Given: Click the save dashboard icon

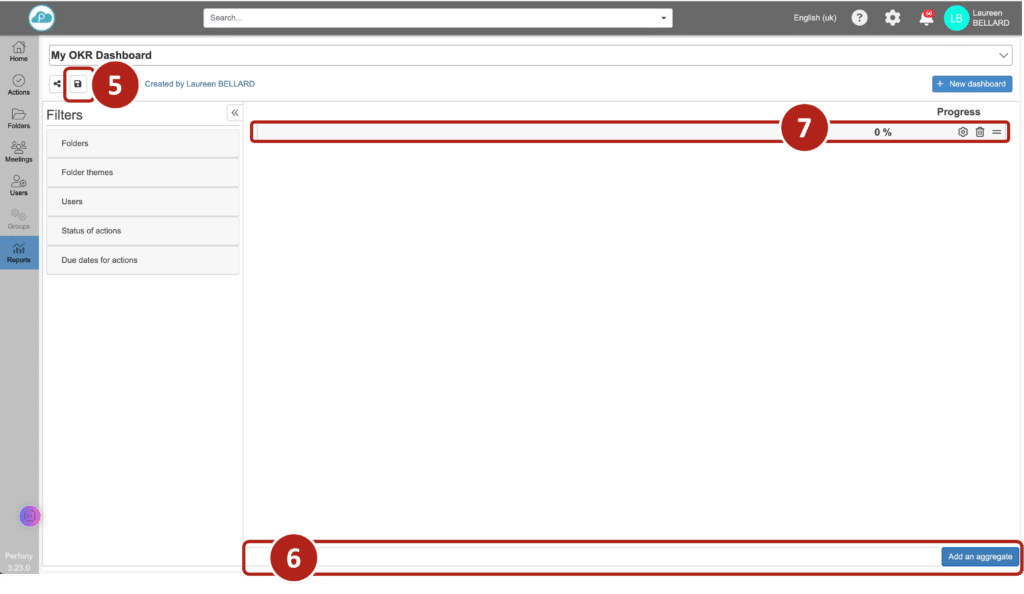Looking at the screenshot, I should [78, 84].
